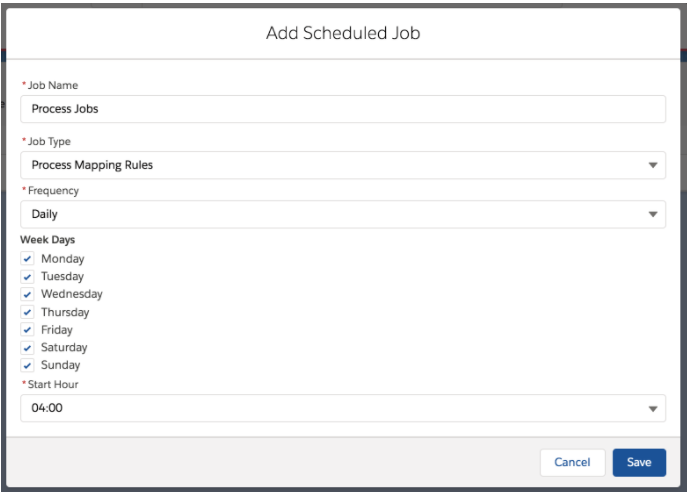Open the Start Hour dropdown
The image size is (692, 494).
tap(343, 408)
